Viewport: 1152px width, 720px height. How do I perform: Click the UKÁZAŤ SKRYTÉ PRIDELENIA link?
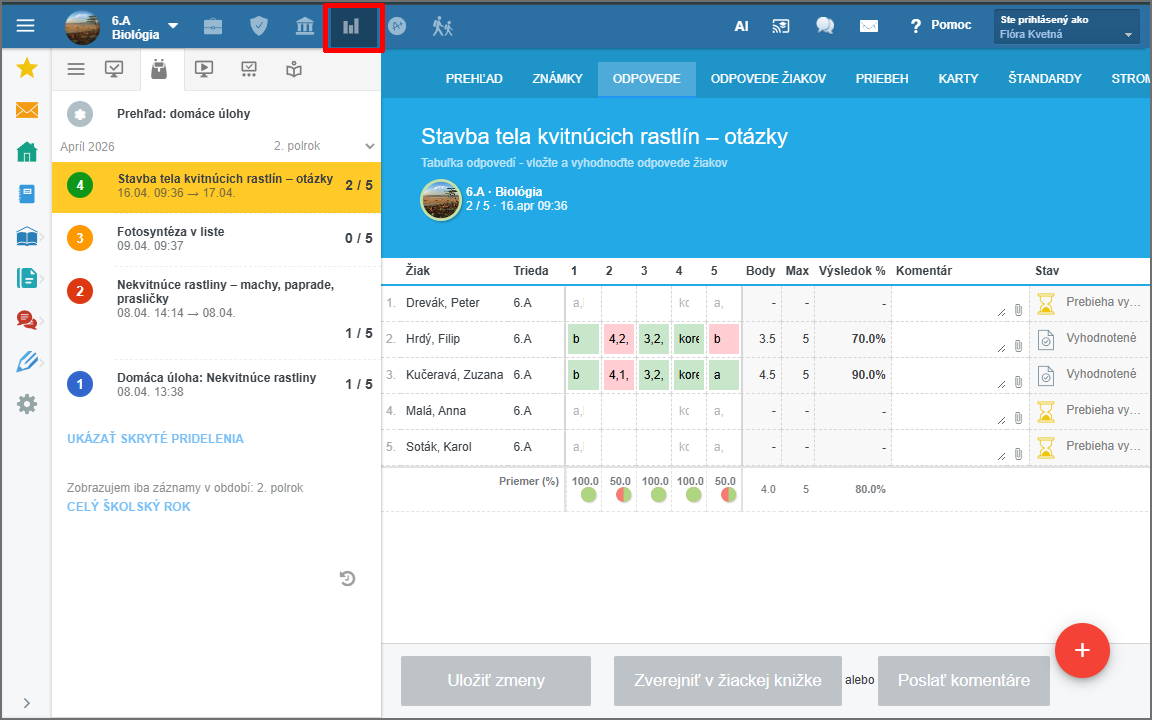click(155, 439)
